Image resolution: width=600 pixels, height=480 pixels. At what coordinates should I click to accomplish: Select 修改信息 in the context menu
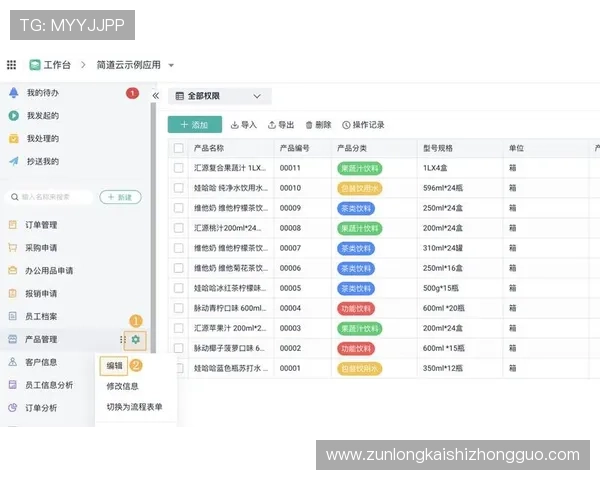pos(122,386)
